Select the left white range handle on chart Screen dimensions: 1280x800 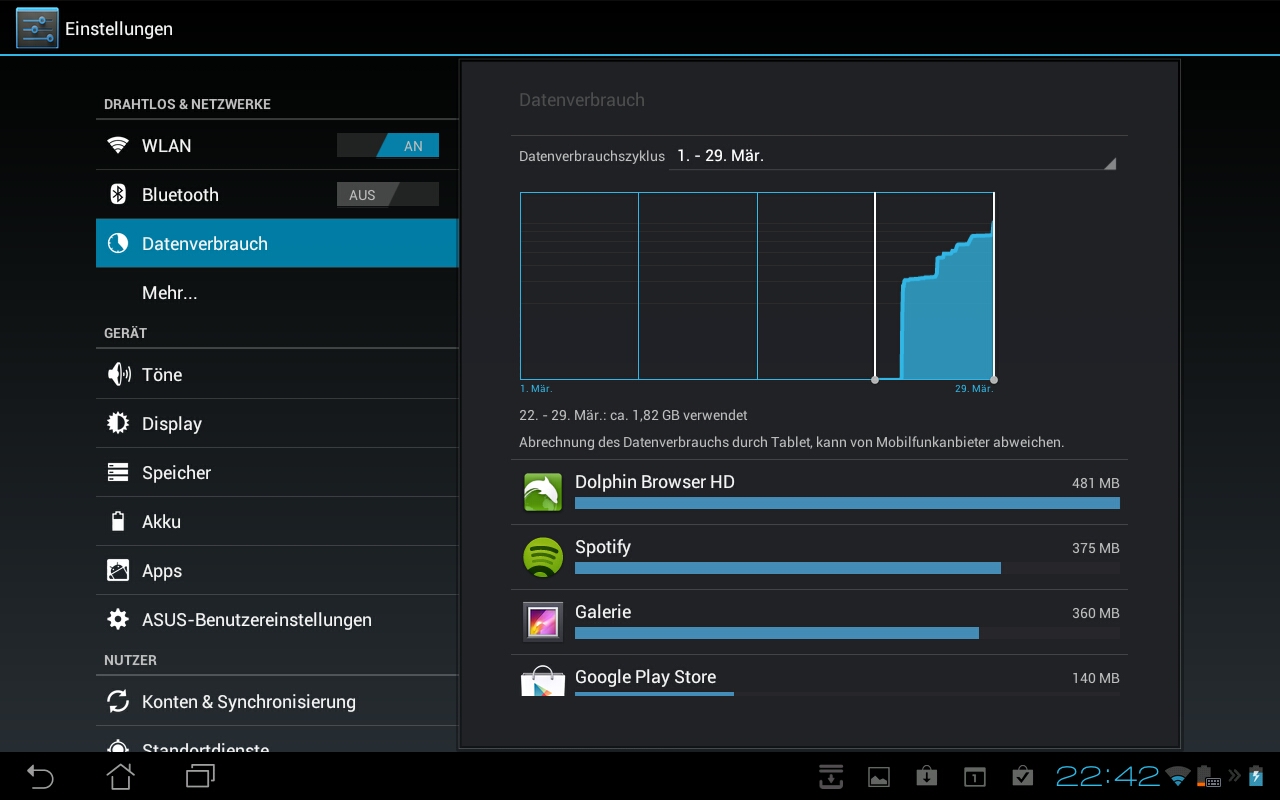pyautogui.click(x=875, y=380)
